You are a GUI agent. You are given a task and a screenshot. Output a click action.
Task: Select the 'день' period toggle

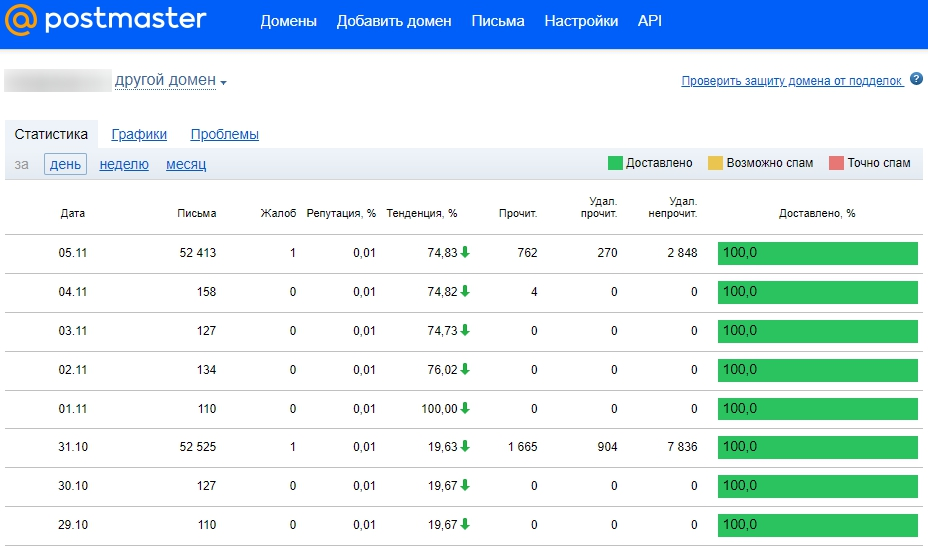coord(65,164)
